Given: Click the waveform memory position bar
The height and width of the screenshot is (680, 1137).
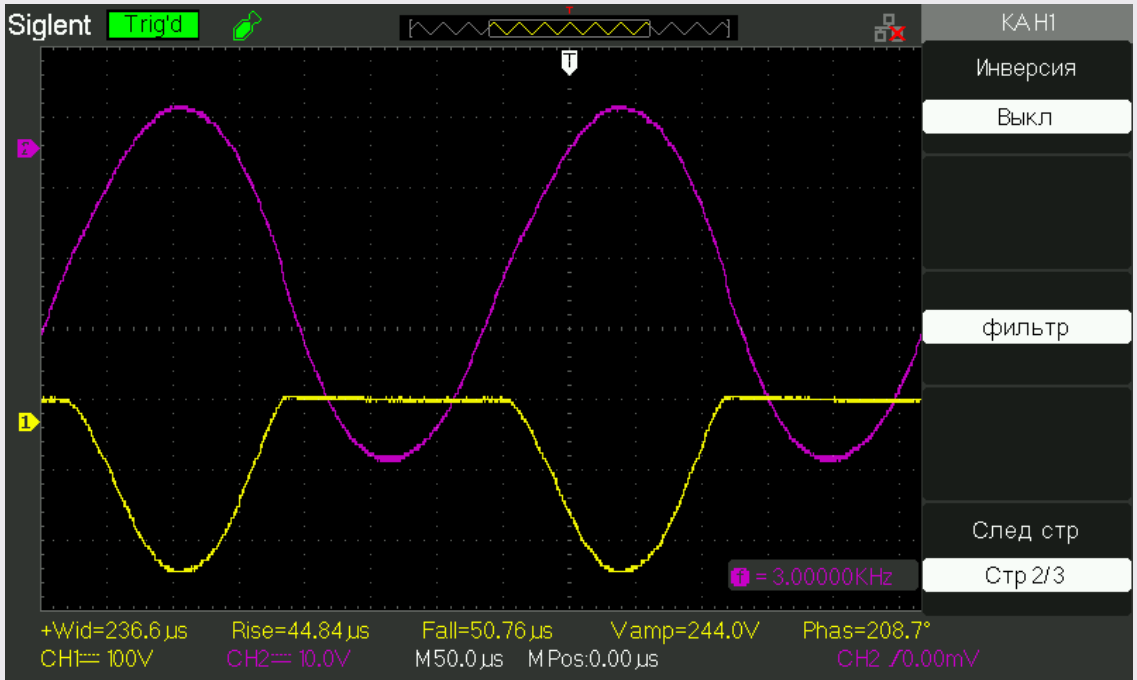Looking at the screenshot, I should click(568, 29).
